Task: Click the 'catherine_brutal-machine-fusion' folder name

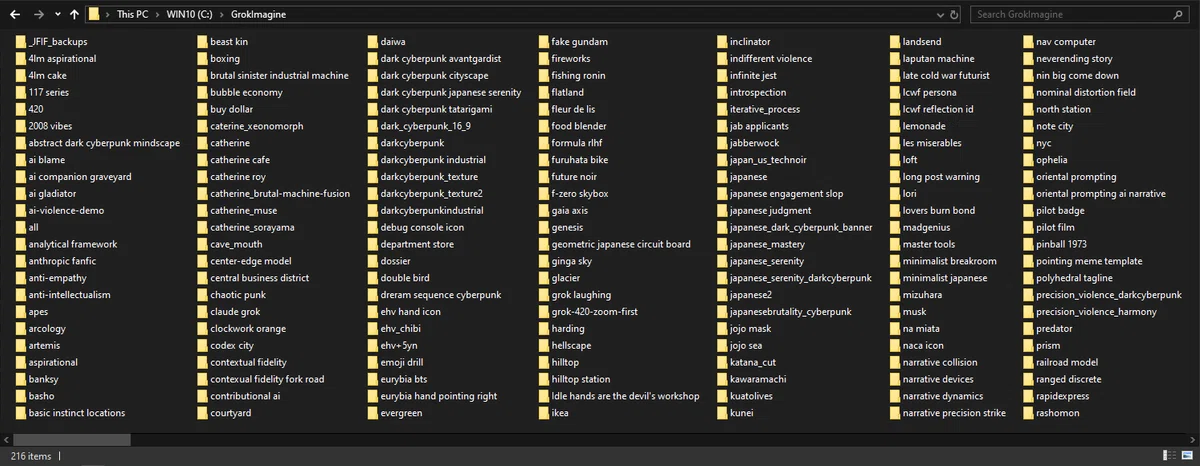Action: pos(280,194)
